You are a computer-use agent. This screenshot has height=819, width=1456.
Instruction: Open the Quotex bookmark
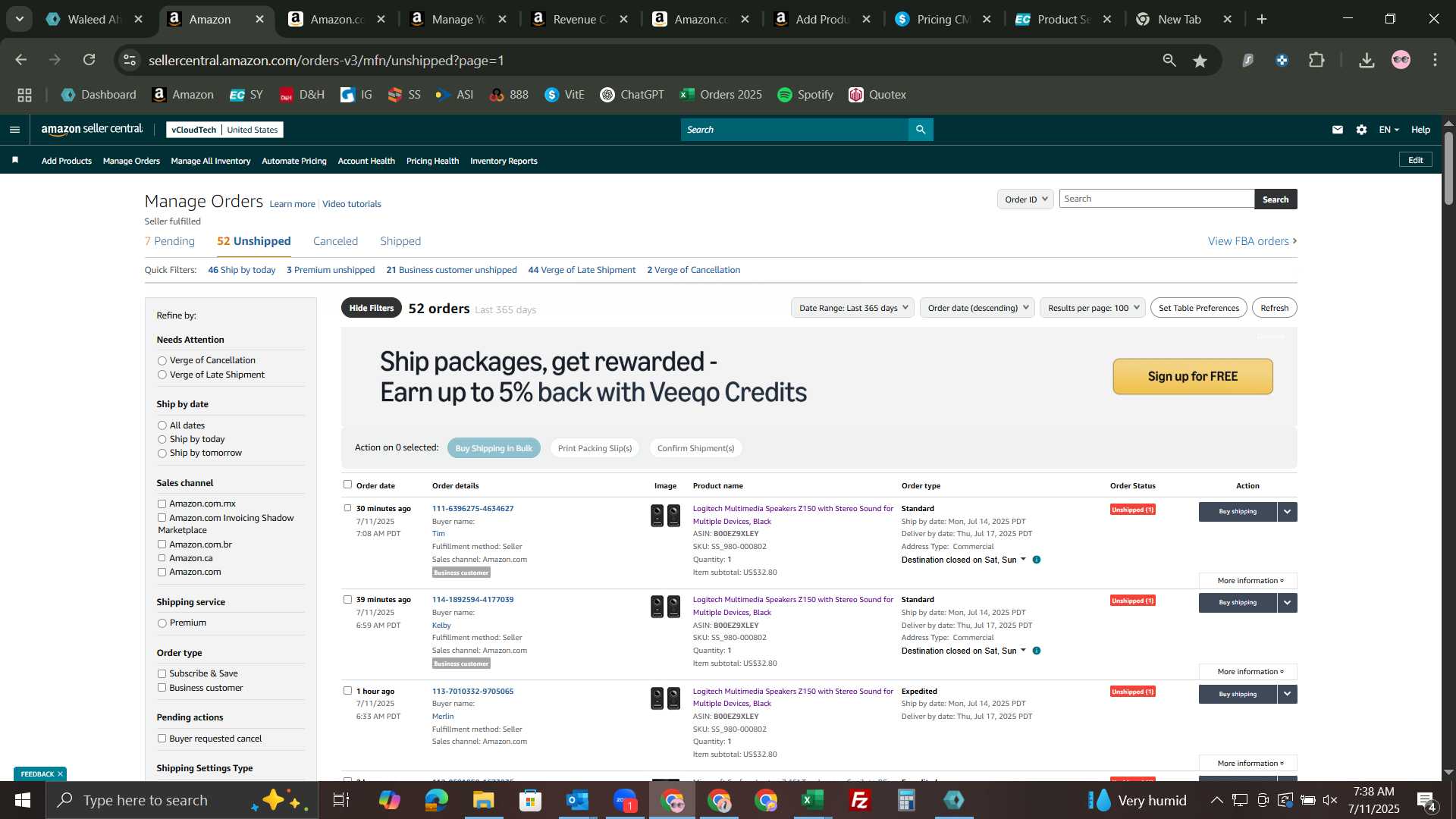877,95
